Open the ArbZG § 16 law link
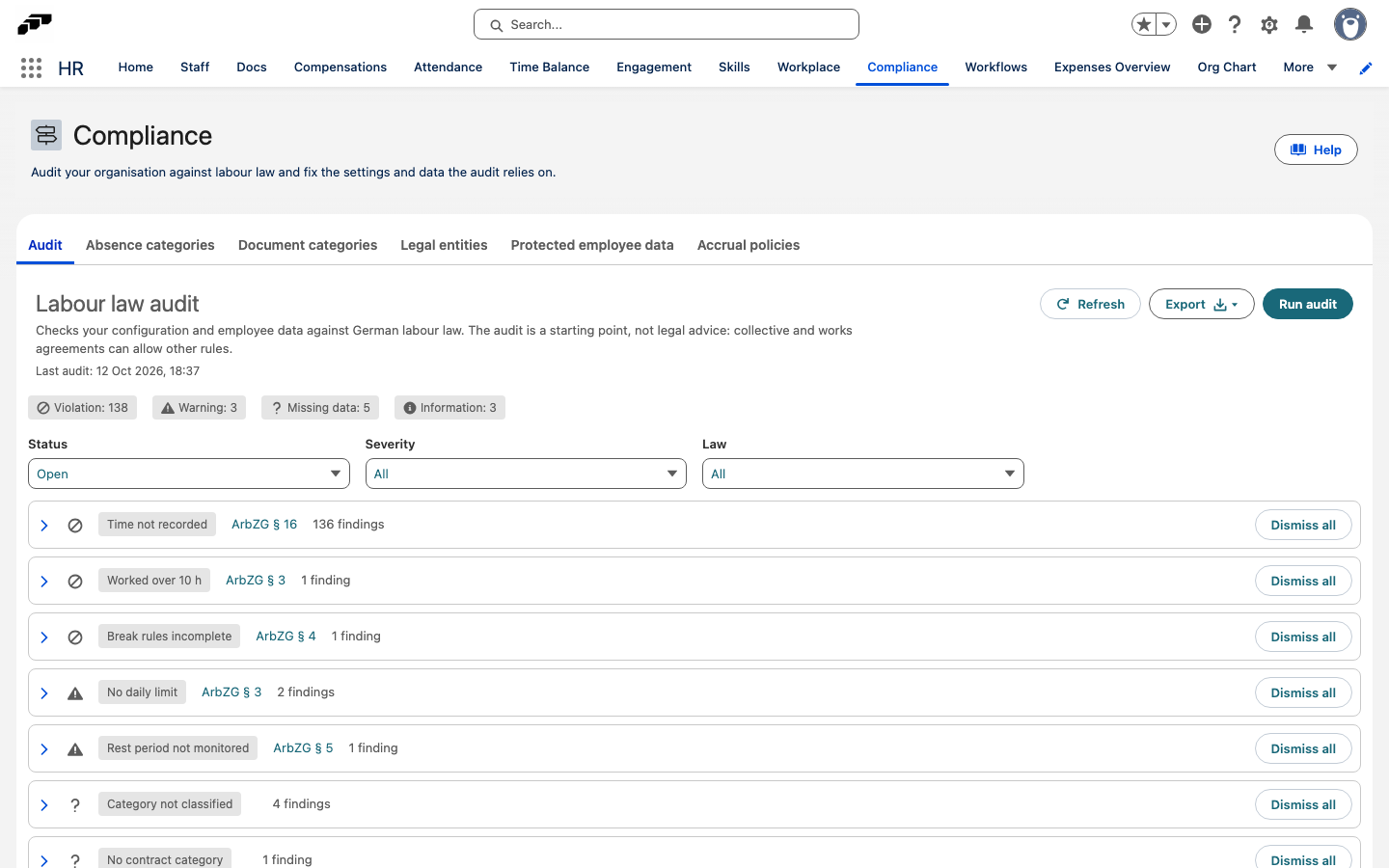 [x=264, y=525]
